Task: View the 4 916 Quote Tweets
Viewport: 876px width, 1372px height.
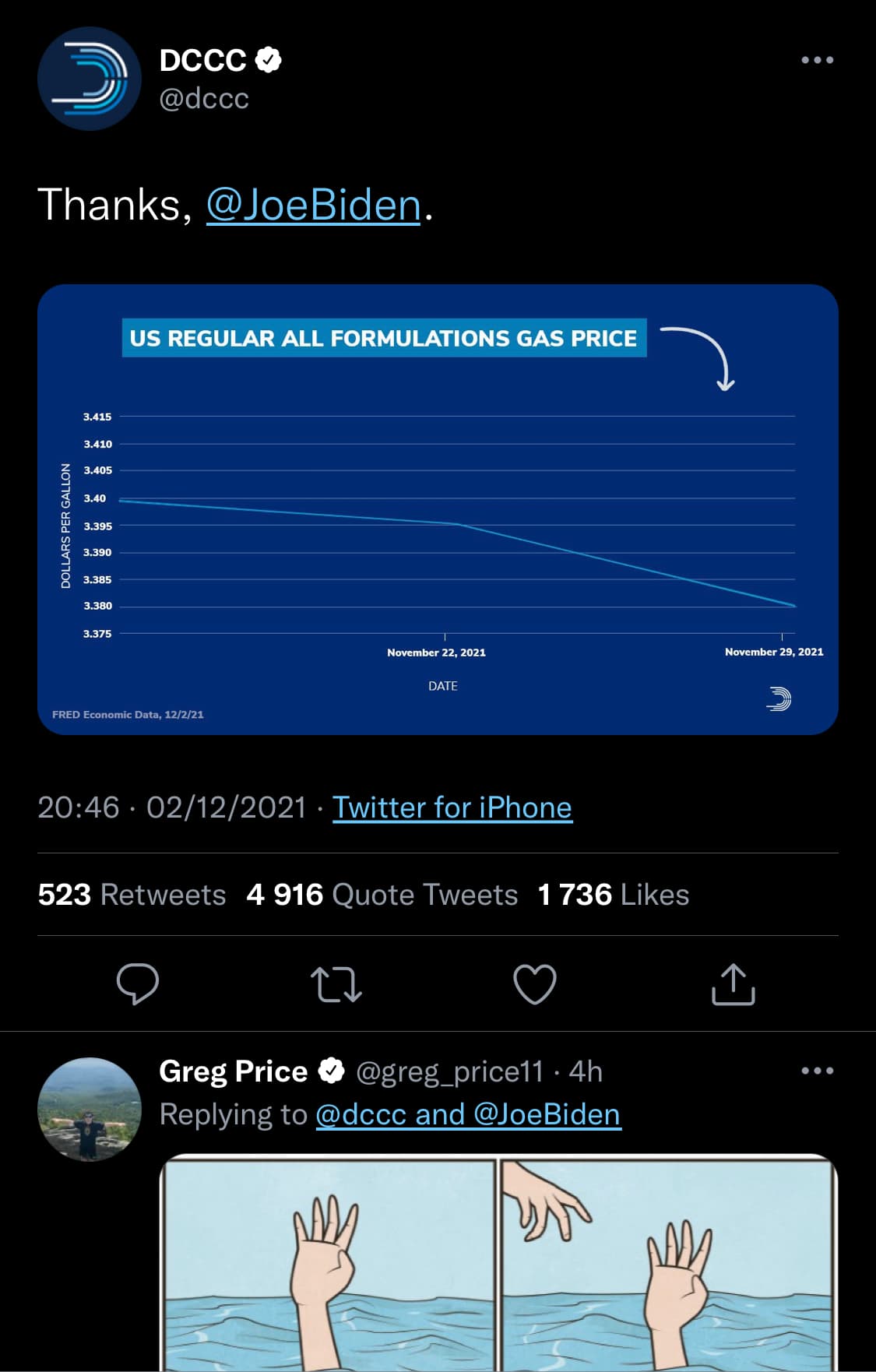Action: pos(382,895)
